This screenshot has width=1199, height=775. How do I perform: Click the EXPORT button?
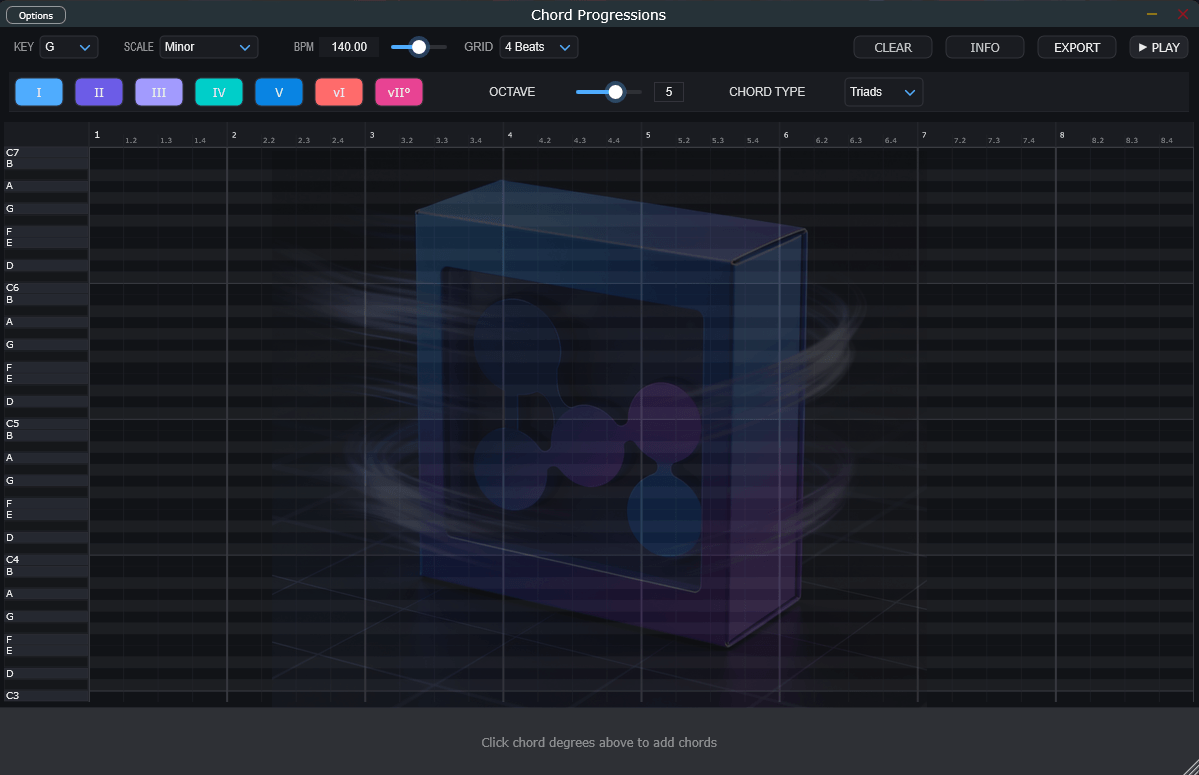pyautogui.click(x=1076, y=47)
